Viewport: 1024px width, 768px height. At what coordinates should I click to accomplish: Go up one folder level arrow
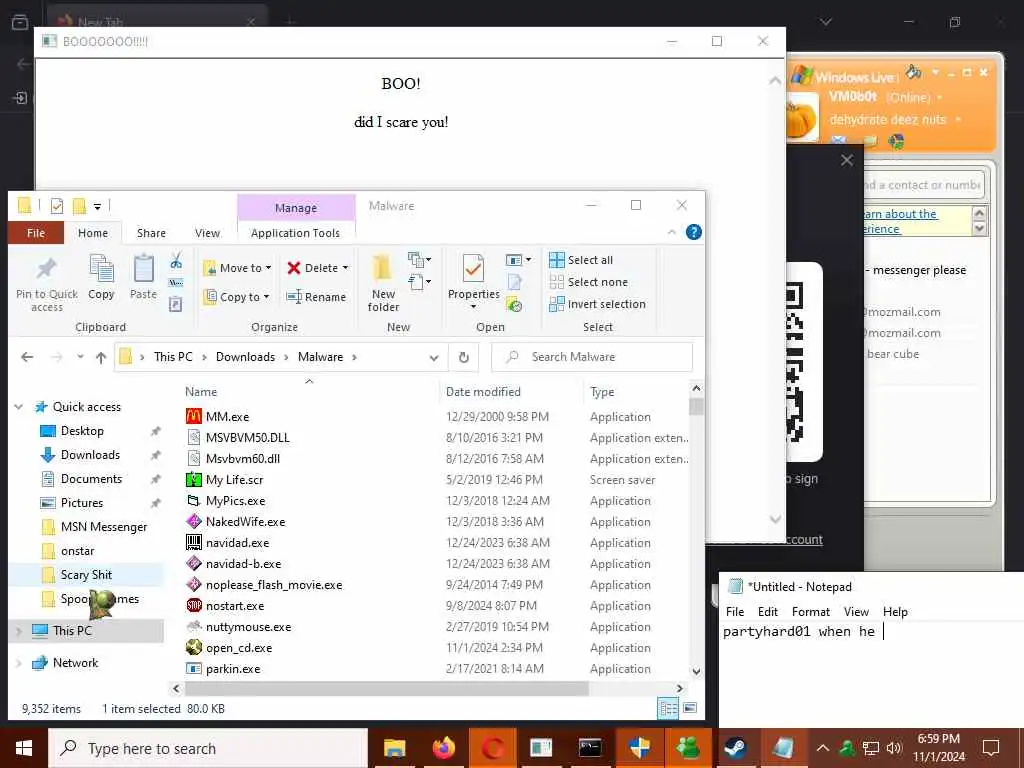[101, 357]
